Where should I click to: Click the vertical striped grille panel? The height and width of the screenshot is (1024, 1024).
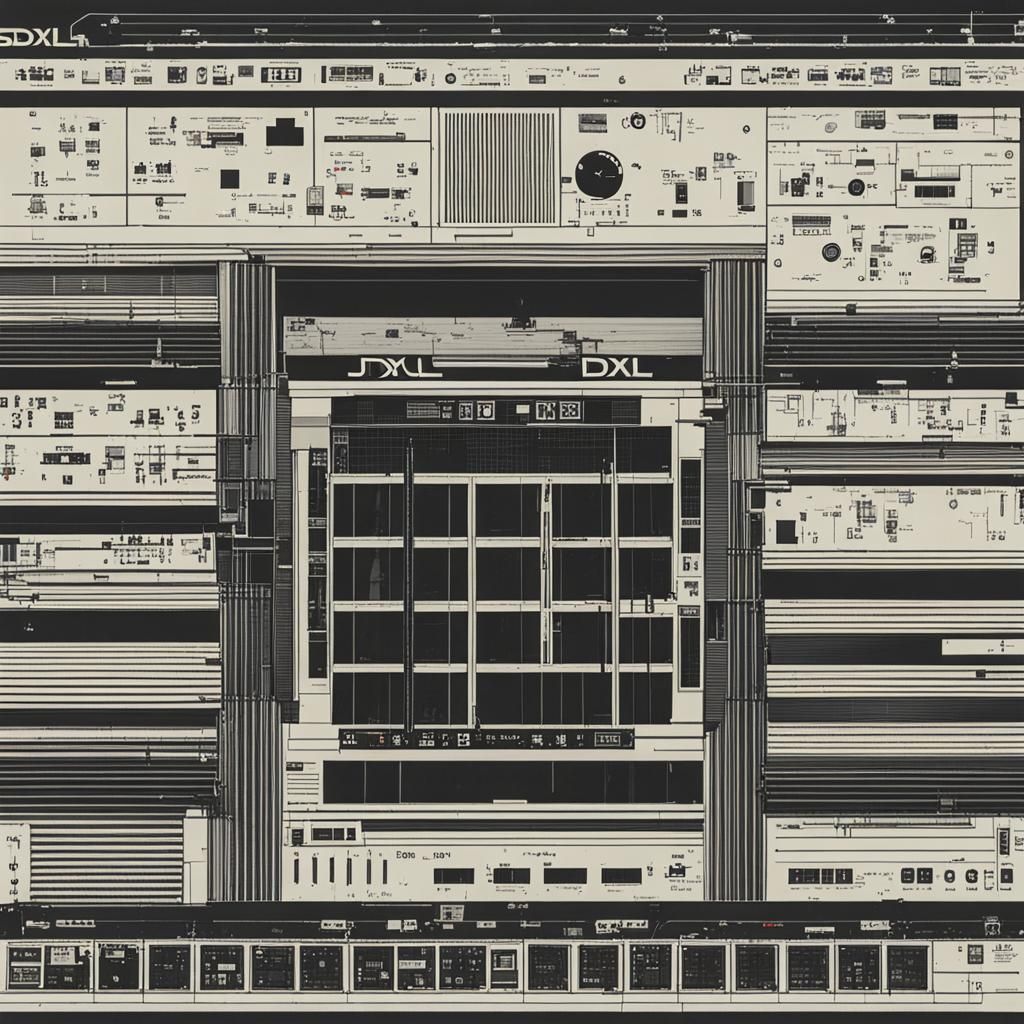click(x=498, y=167)
